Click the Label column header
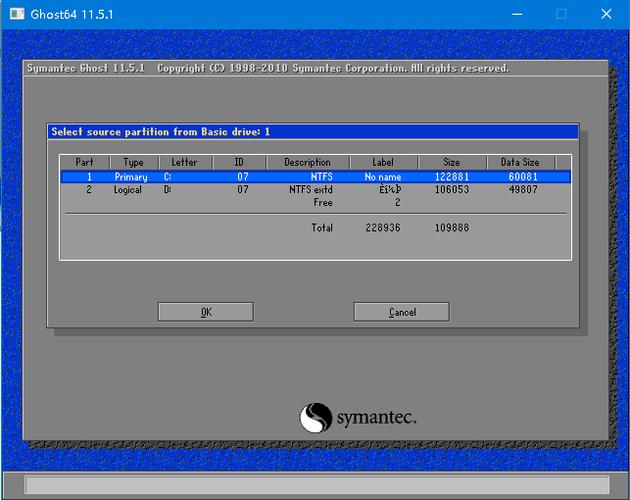Viewport: 630px width, 500px height. [x=383, y=162]
